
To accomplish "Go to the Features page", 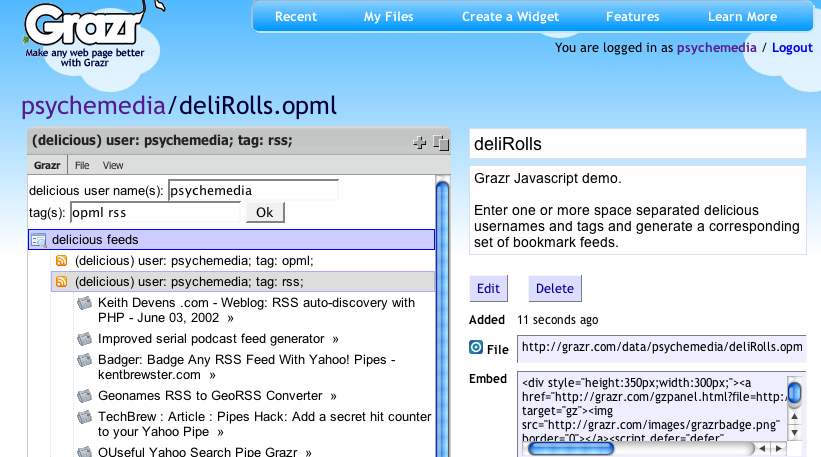I will (x=633, y=17).
